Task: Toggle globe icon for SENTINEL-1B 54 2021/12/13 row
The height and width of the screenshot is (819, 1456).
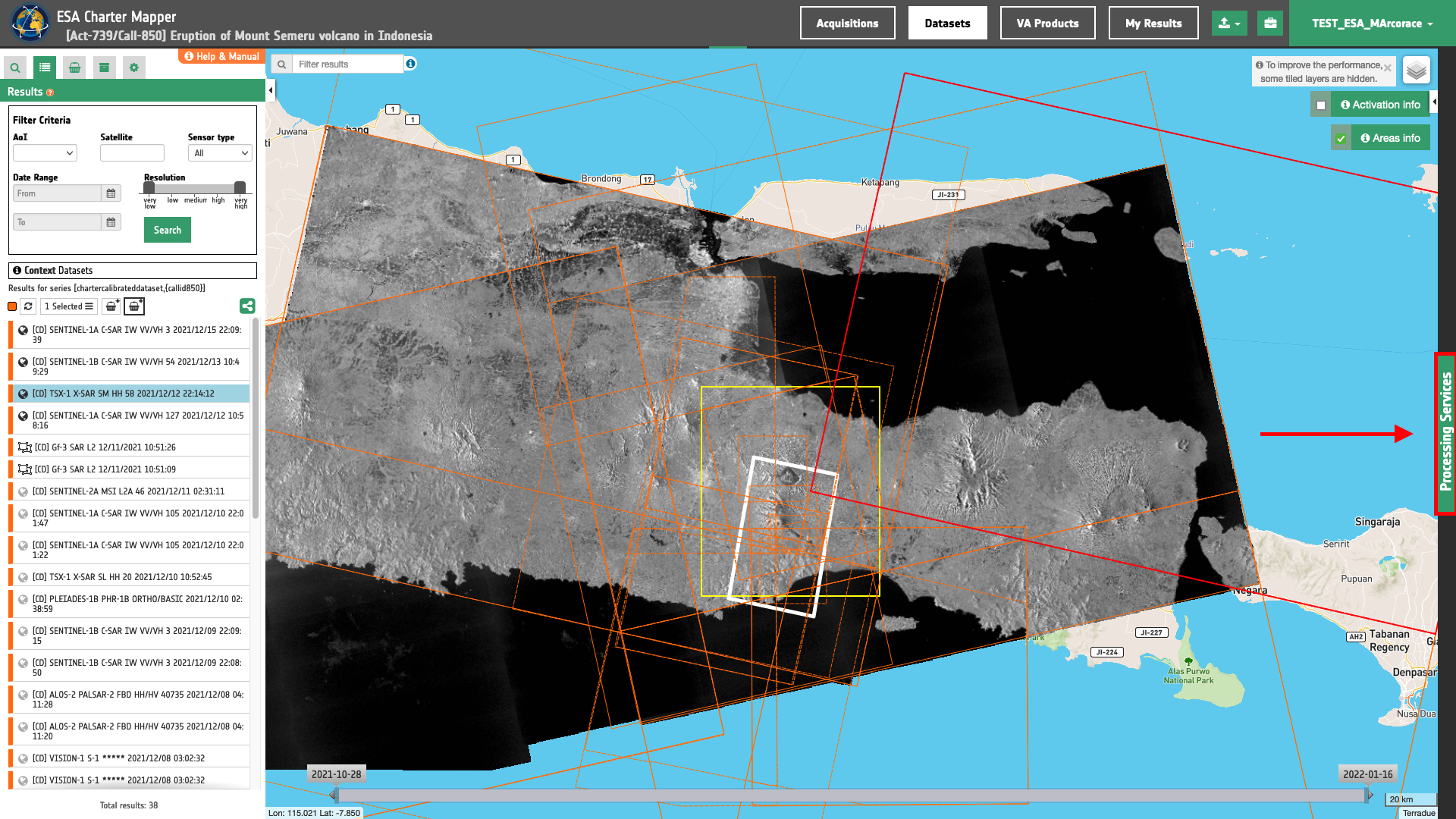Action: (24, 362)
